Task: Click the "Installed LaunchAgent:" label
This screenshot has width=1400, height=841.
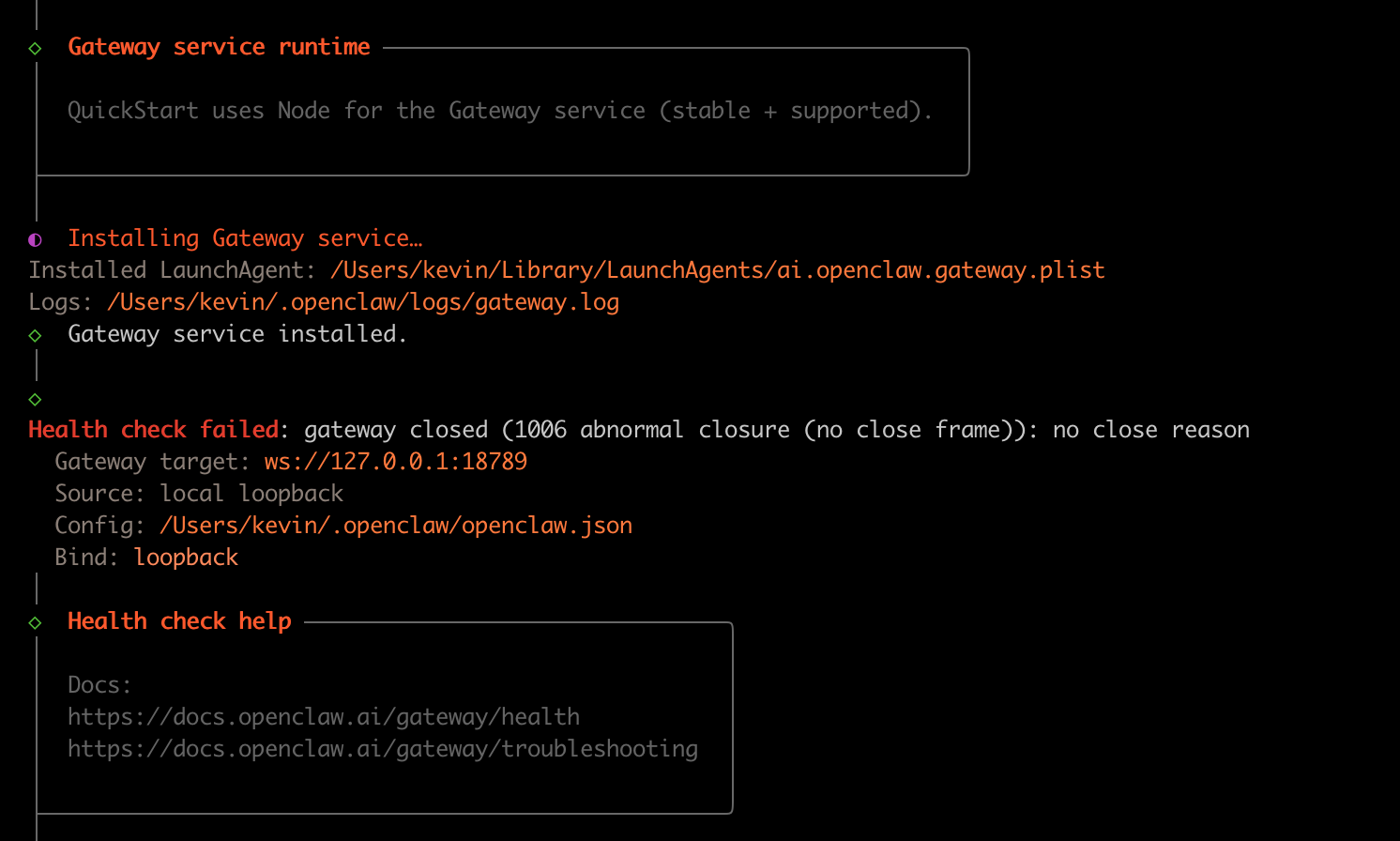Action: click(x=173, y=270)
